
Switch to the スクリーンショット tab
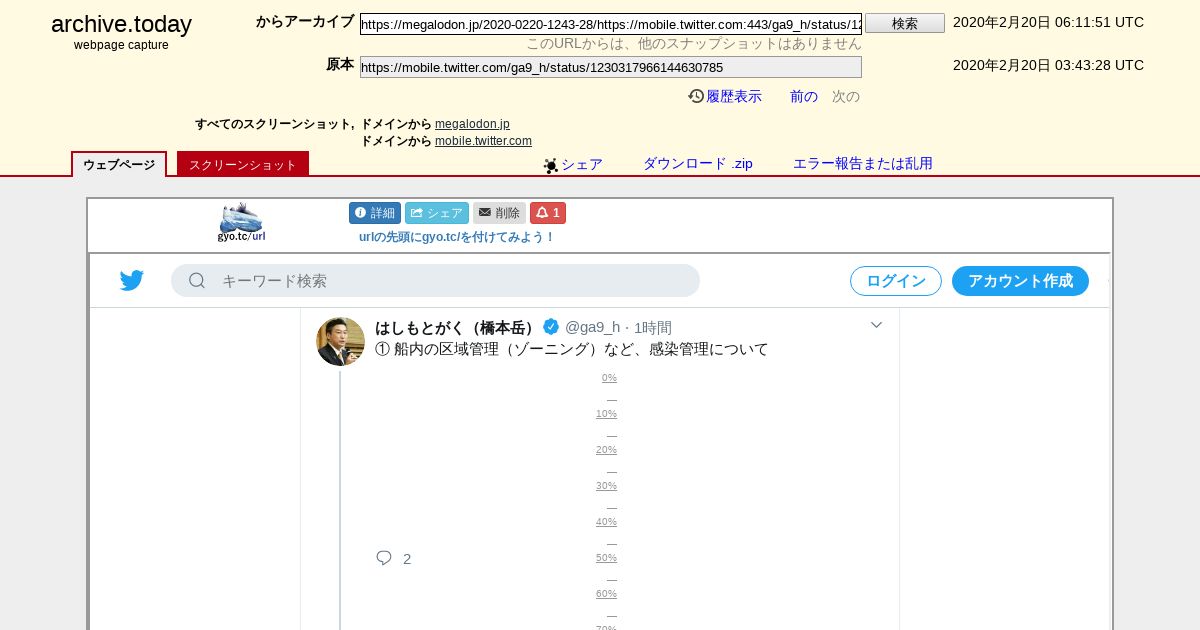click(243, 165)
